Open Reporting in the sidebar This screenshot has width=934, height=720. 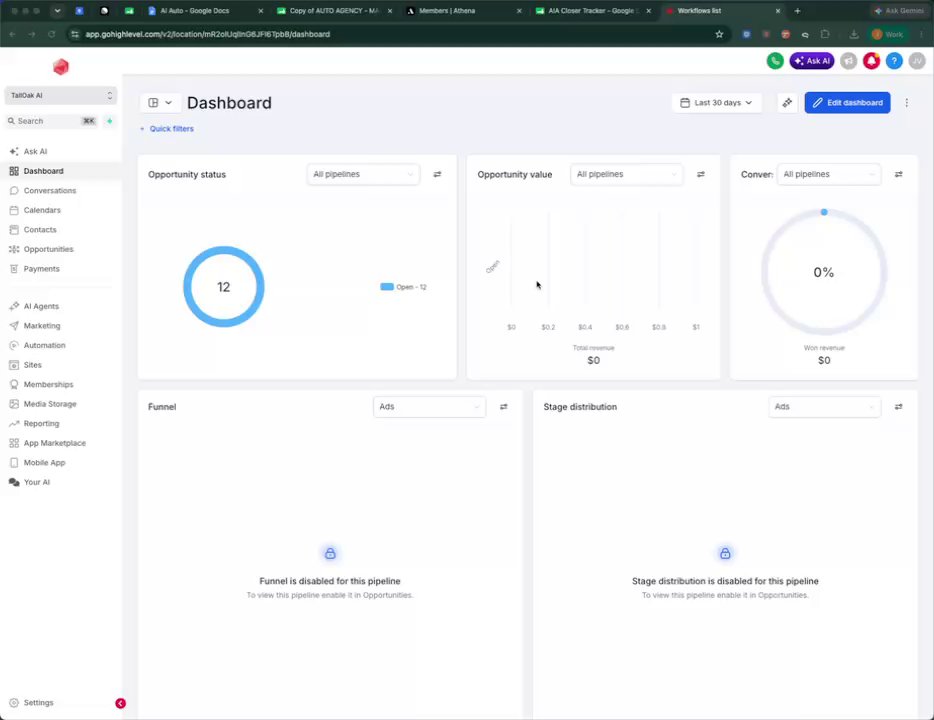click(60, 423)
